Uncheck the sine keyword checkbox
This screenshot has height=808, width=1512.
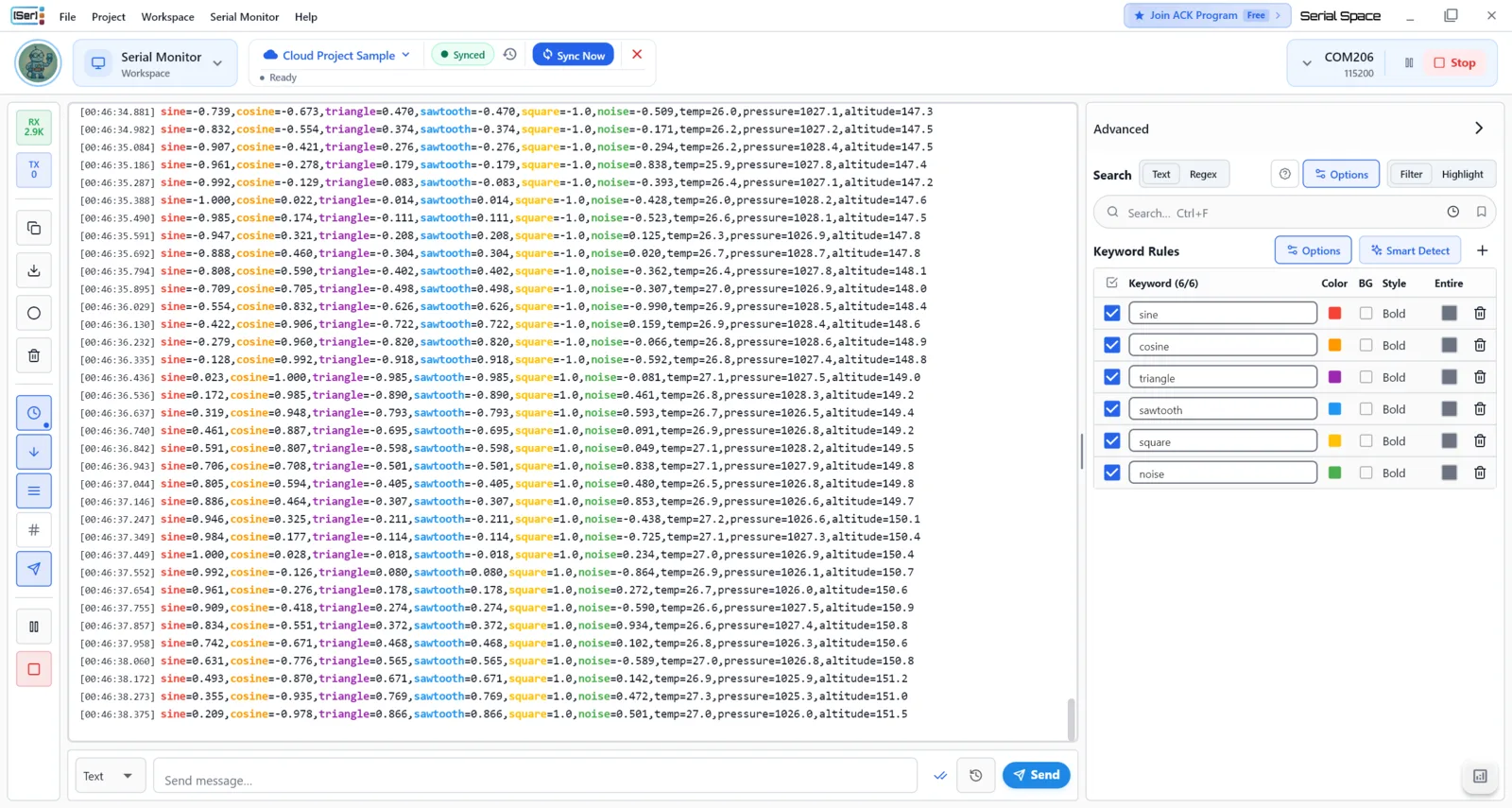pos(1112,313)
